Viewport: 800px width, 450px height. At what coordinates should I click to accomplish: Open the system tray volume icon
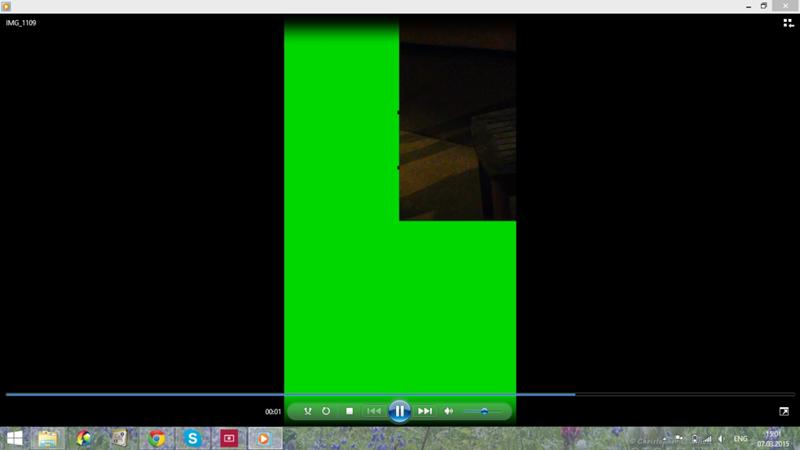[x=721, y=439]
